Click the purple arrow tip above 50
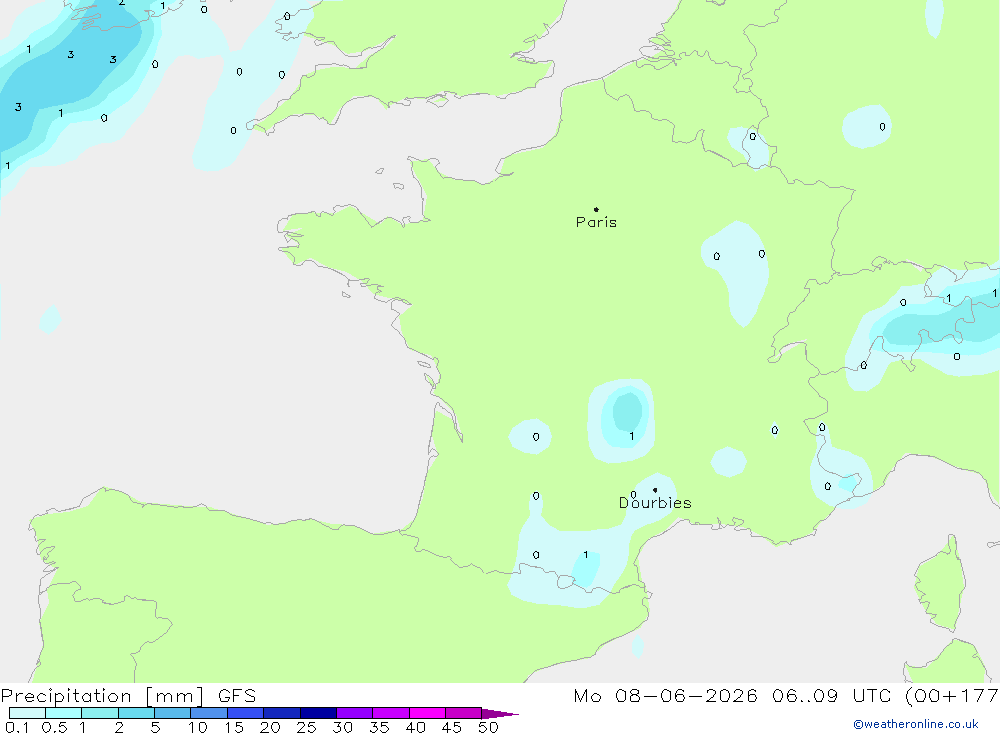Image resolution: width=1000 pixels, height=733 pixels. [499, 714]
